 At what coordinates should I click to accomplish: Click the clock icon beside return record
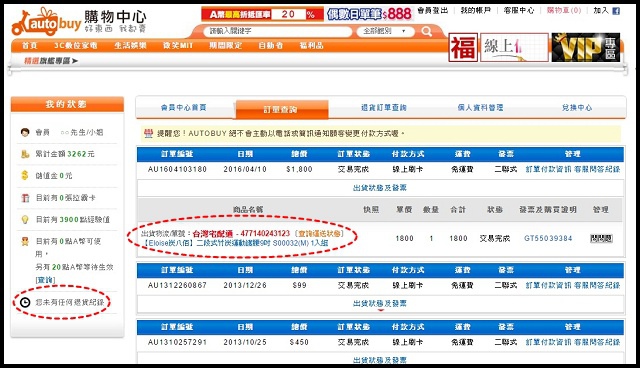(25, 302)
